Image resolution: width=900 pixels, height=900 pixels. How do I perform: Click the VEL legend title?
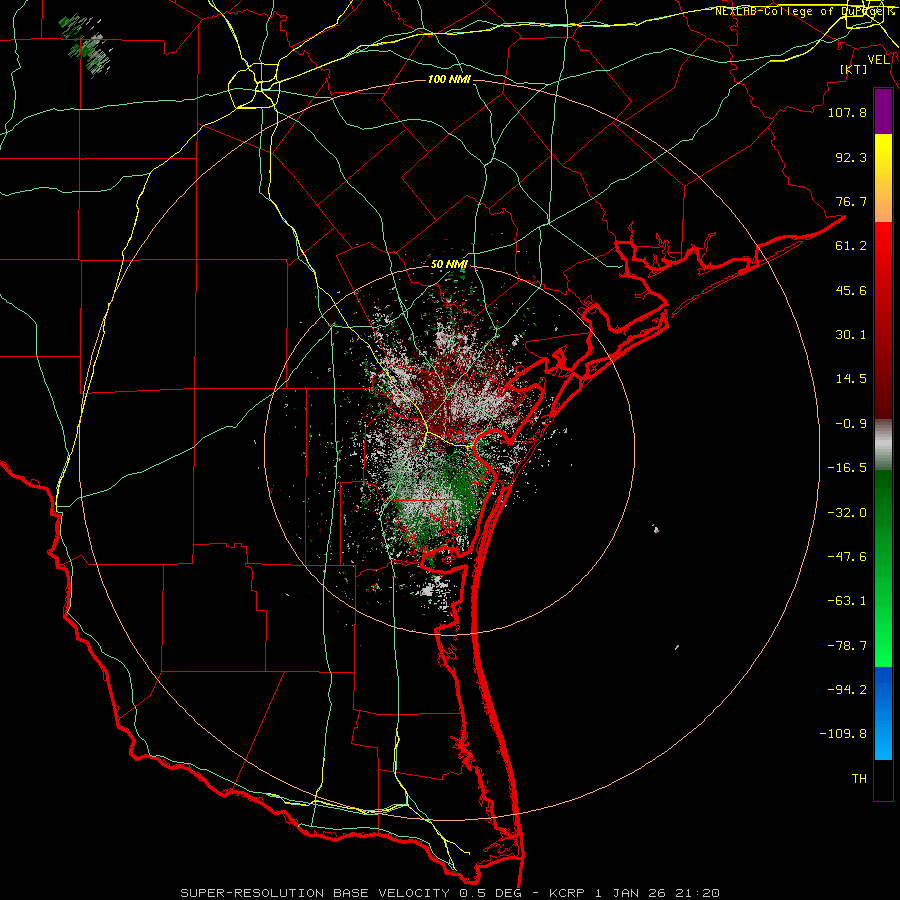[878, 60]
